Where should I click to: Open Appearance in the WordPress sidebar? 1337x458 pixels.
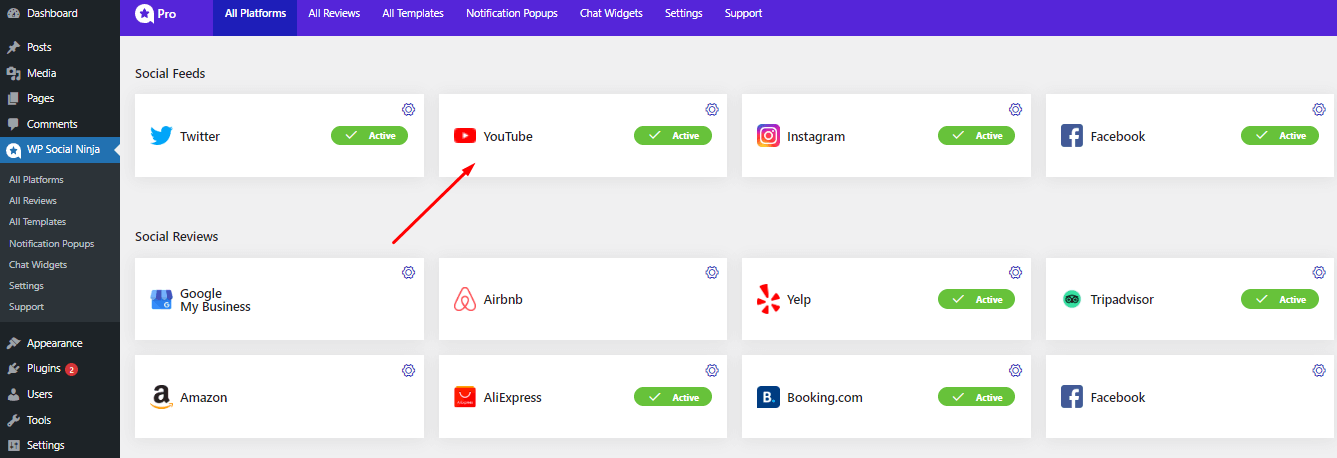(60, 343)
